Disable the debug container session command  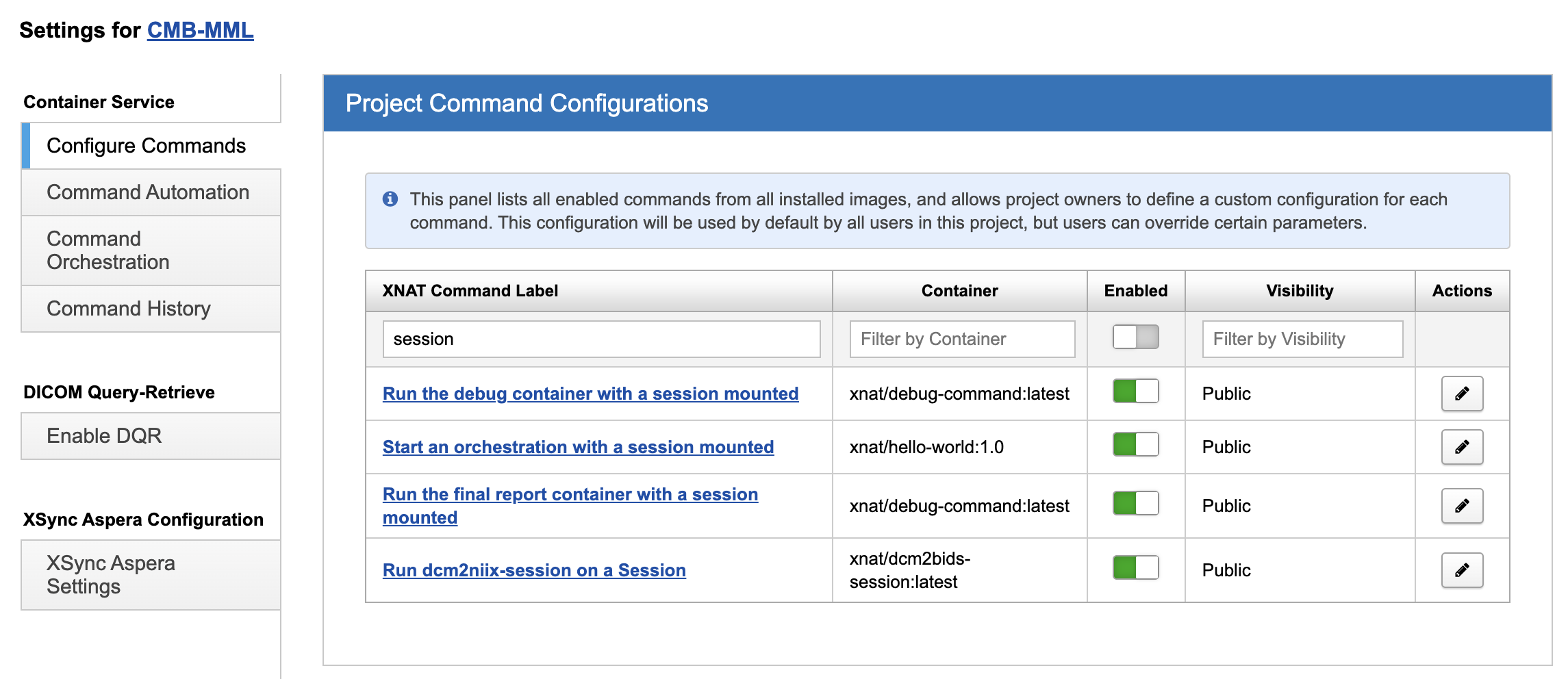pos(1135,392)
